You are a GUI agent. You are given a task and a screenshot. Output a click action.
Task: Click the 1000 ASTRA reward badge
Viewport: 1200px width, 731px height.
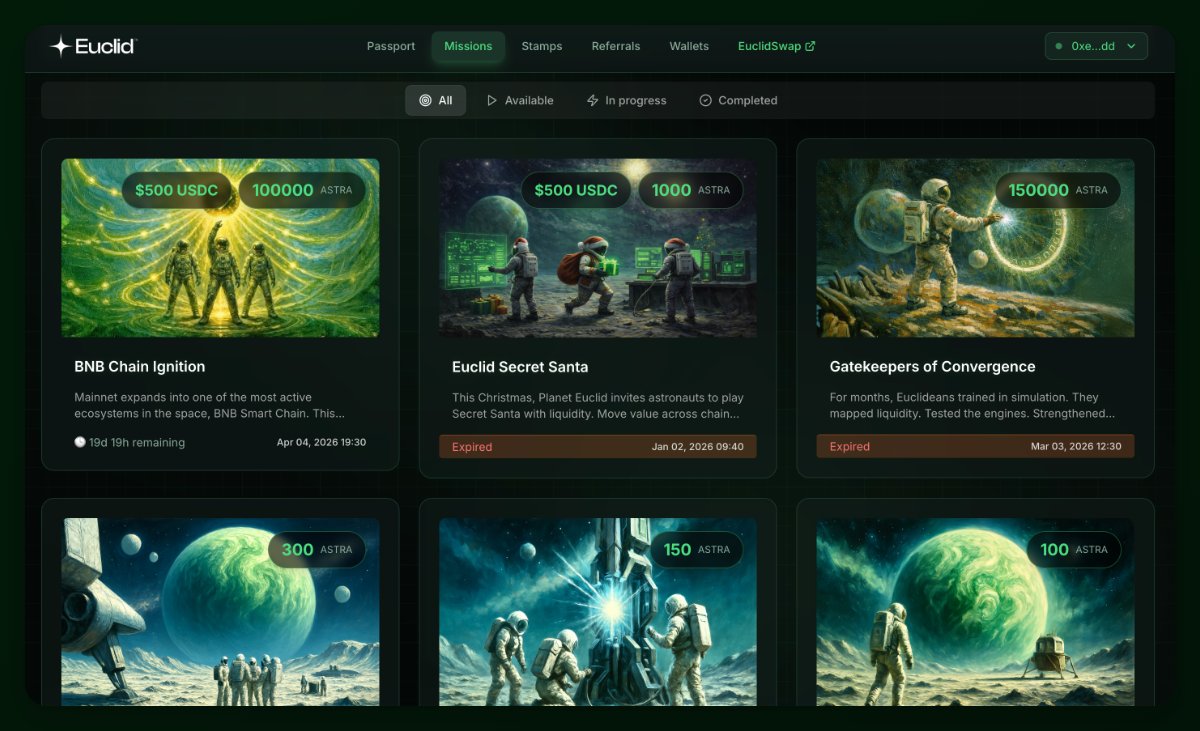[691, 190]
